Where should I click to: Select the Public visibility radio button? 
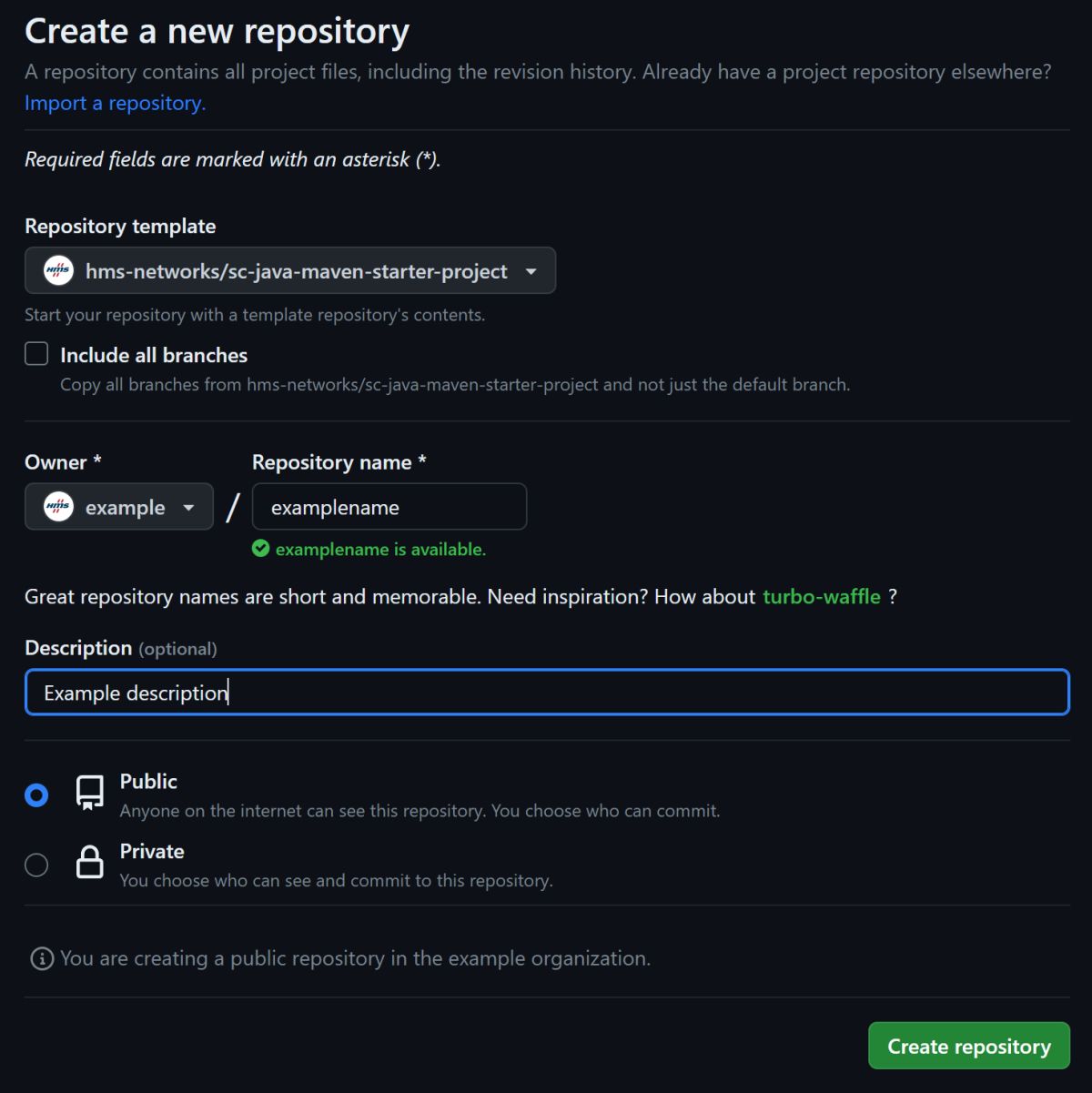36,795
